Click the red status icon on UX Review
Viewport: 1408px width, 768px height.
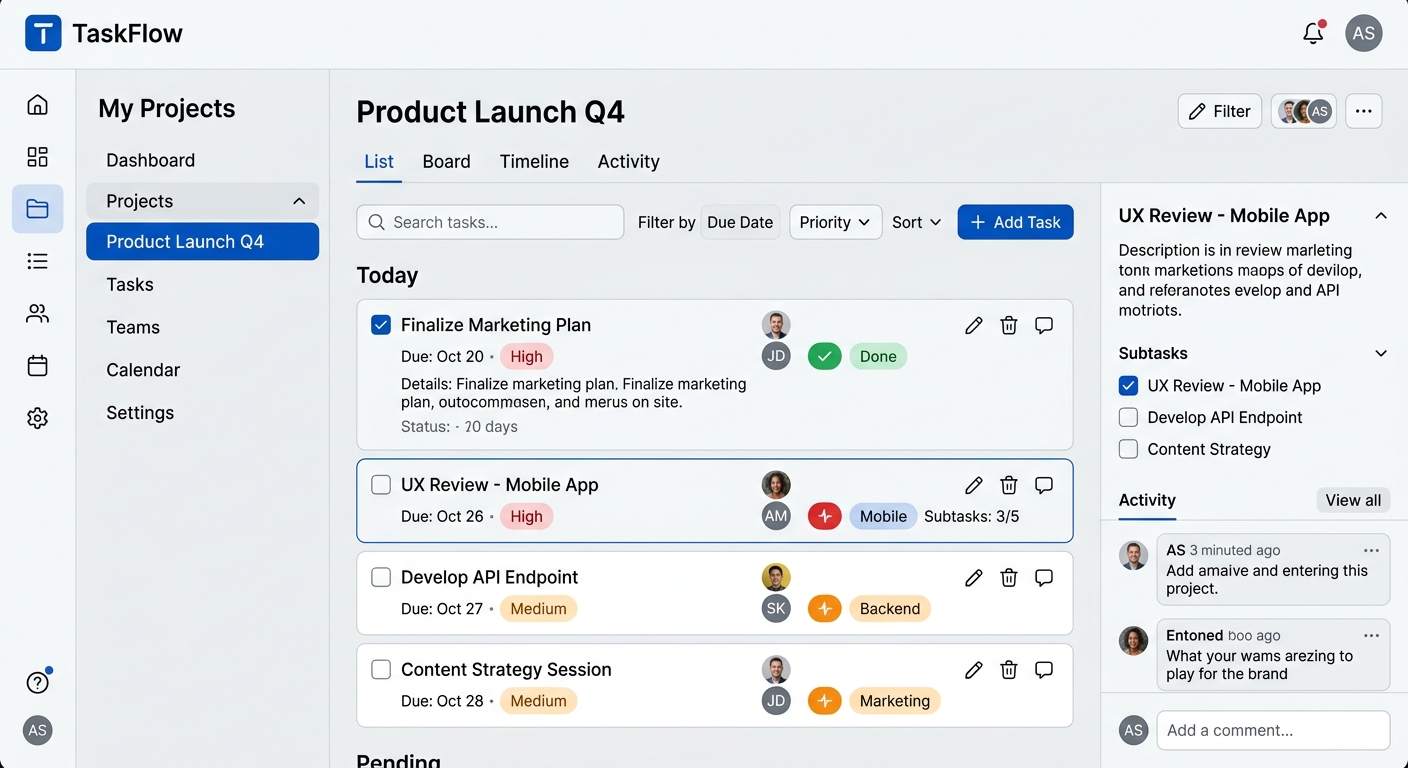tap(824, 516)
